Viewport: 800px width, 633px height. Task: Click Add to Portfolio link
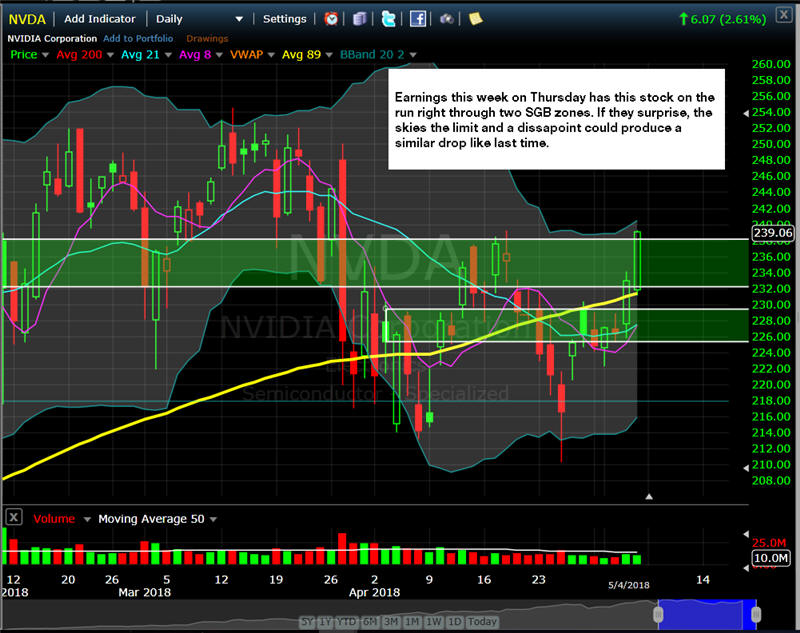pyautogui.click(x=137, y=38)
